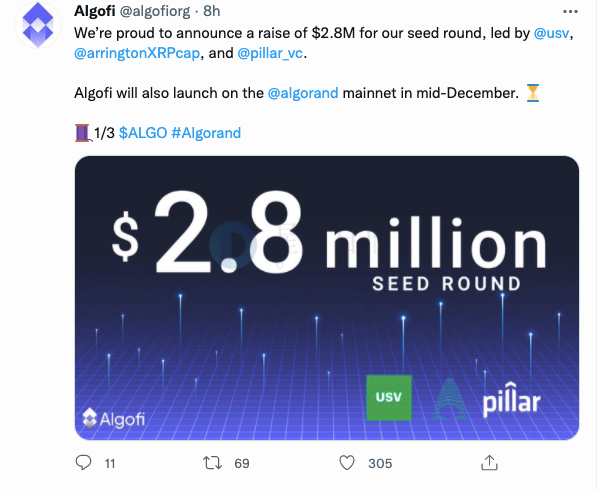Click the @algofiorg handle

tap(155, 11)
